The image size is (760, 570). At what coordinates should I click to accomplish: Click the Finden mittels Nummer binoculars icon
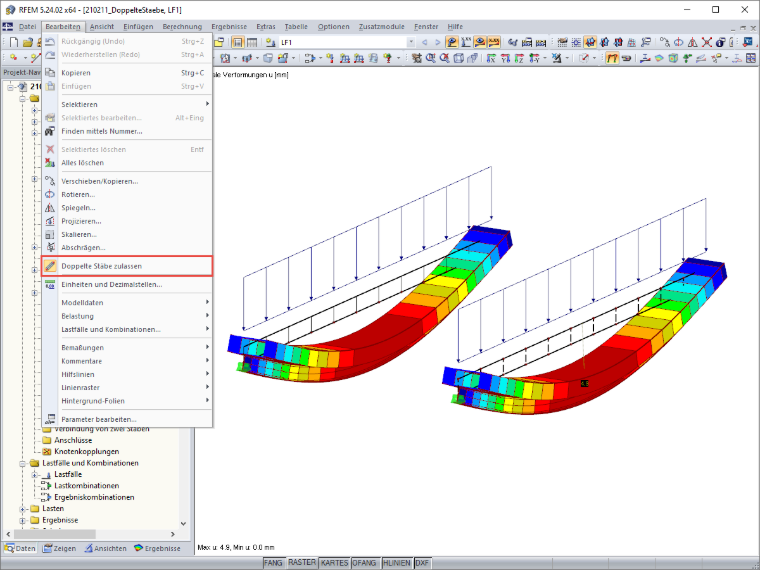[x=50, y=131]
